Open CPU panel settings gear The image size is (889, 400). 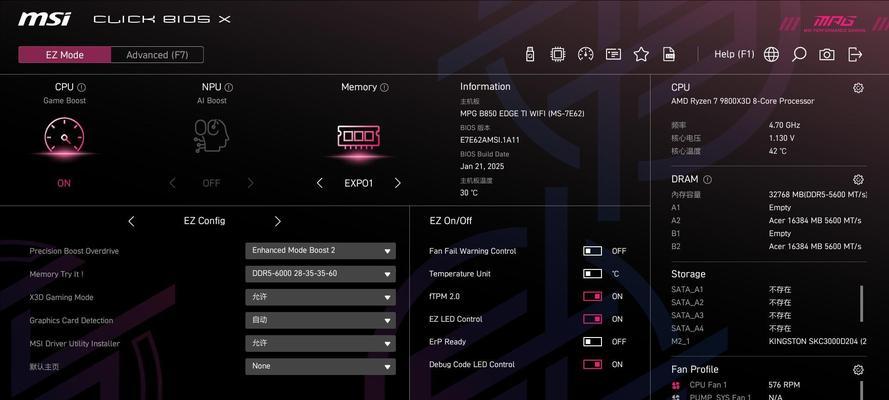[x=858, y=88]
